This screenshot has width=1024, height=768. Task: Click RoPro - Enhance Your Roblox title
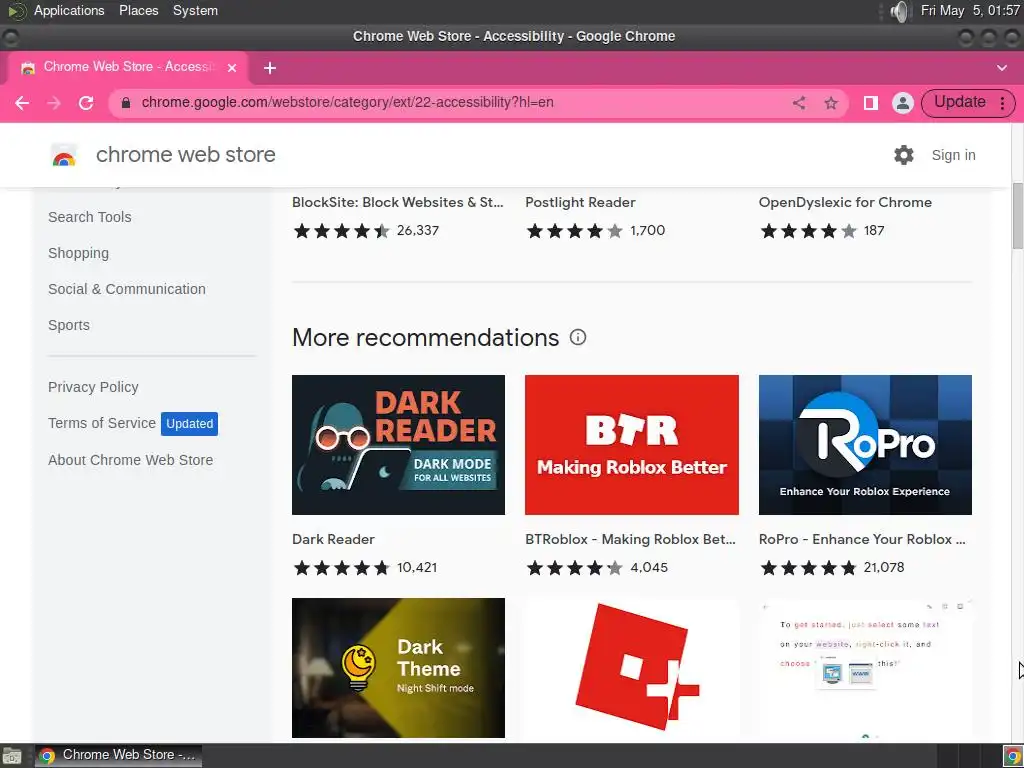[862, 539]
